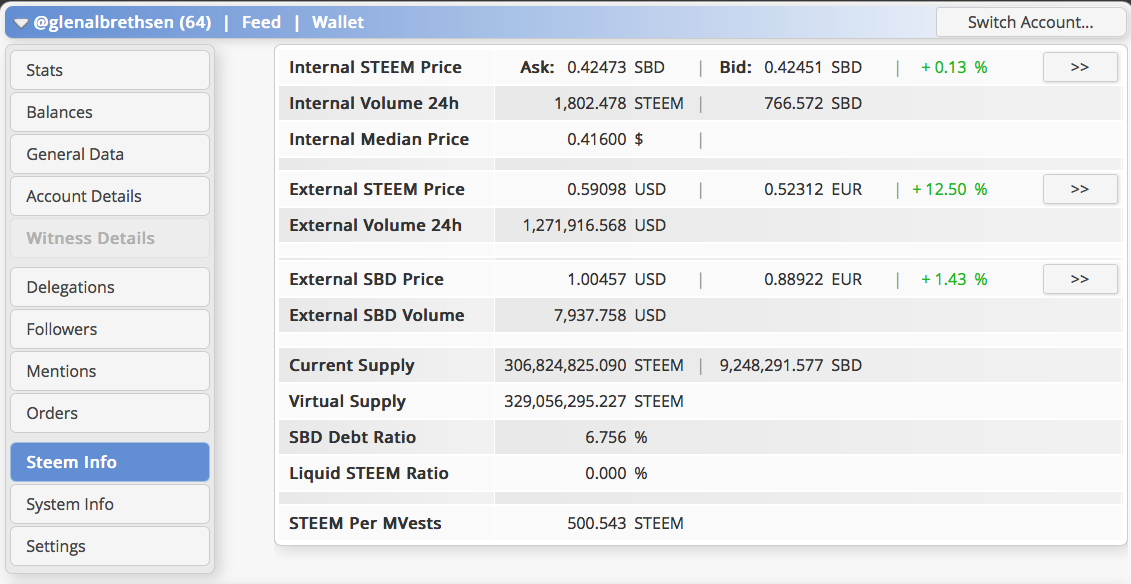Open the Balances sidebar tab
This screenshot has width=1131, height=584.
[110, 112]
